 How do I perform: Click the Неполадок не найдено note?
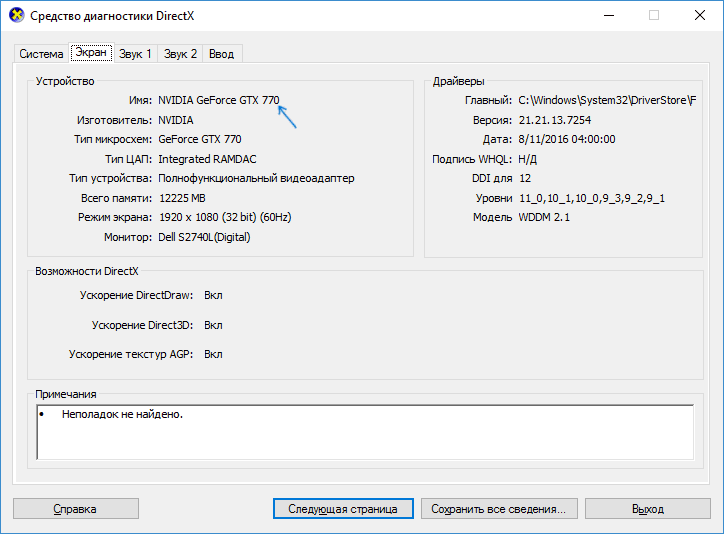pyautogui.click(x=122, y=414)
